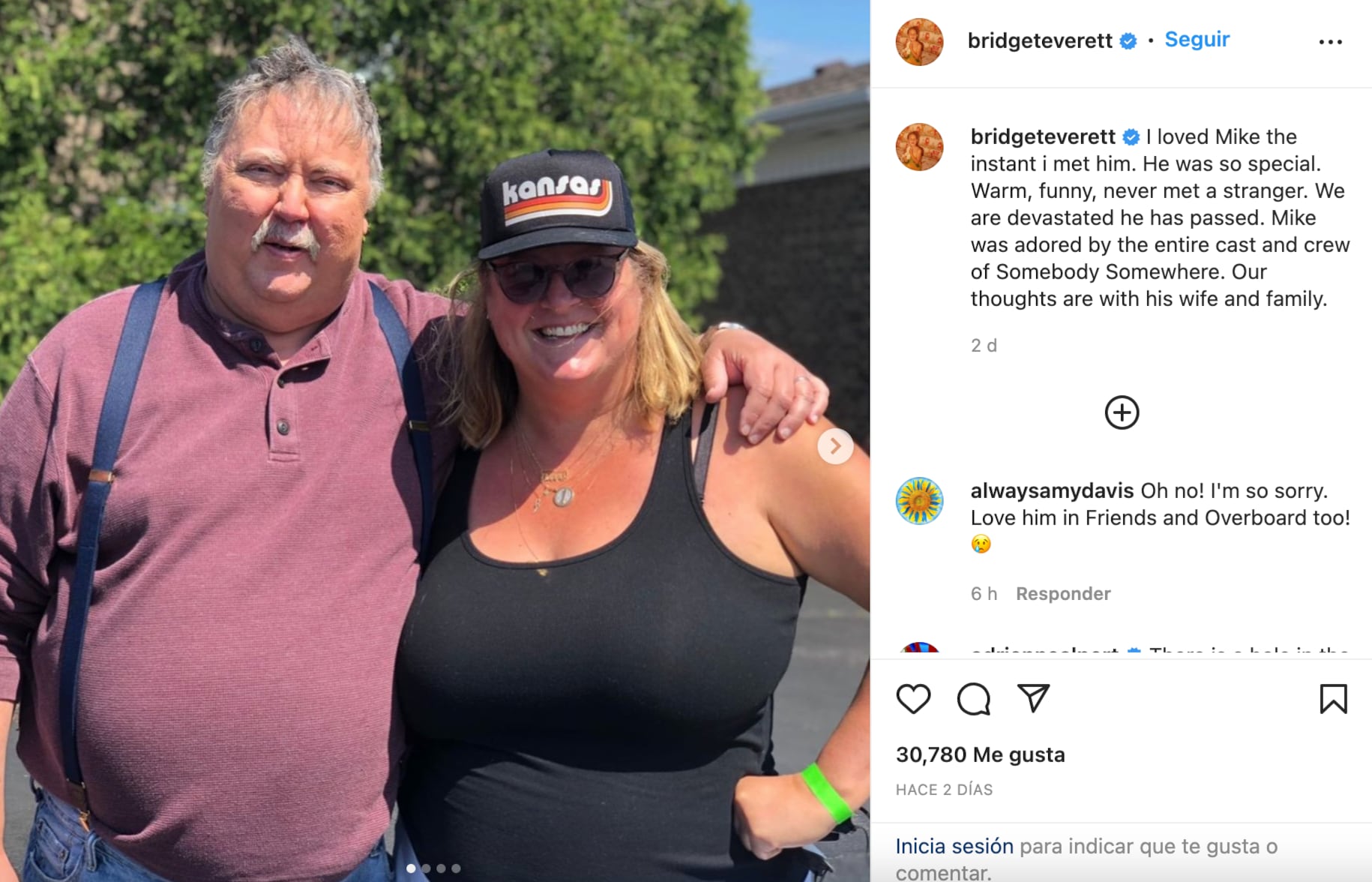Open Inicia sesión login link
Screen dimensions: 1372x882
click(954, 846)
